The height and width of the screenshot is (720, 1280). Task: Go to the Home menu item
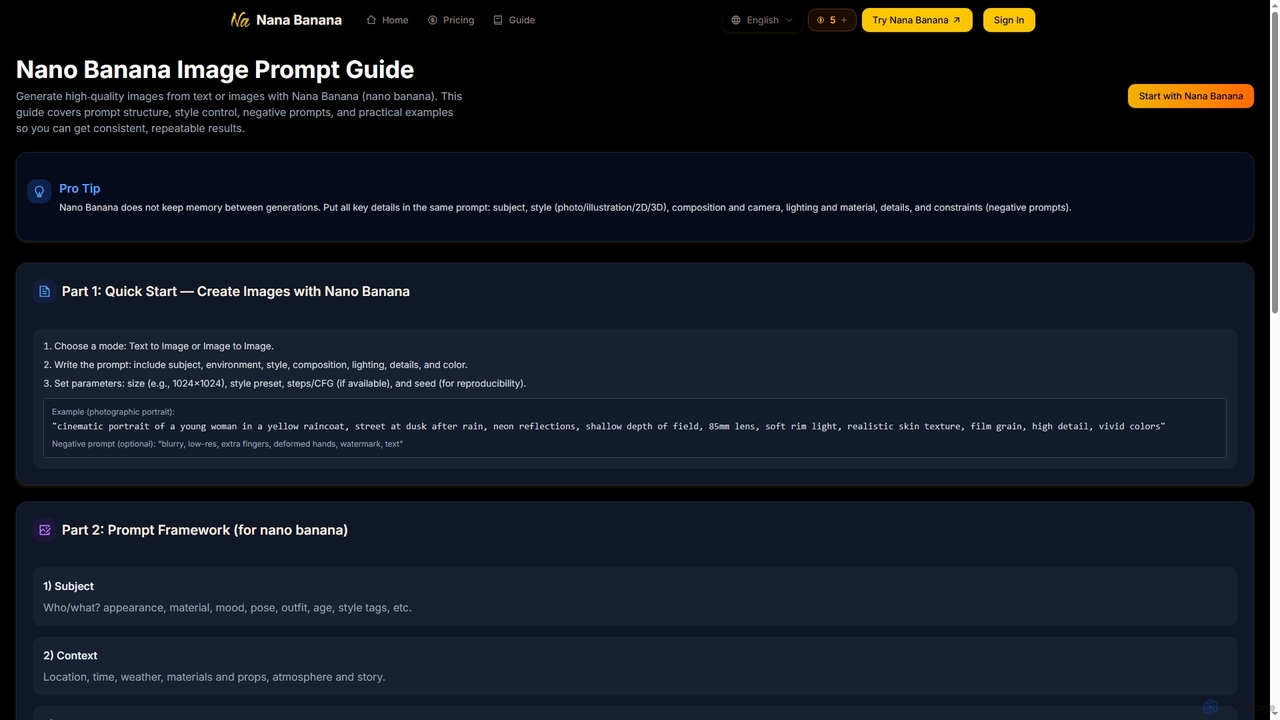pyautogui.click(x=387, y=20)
